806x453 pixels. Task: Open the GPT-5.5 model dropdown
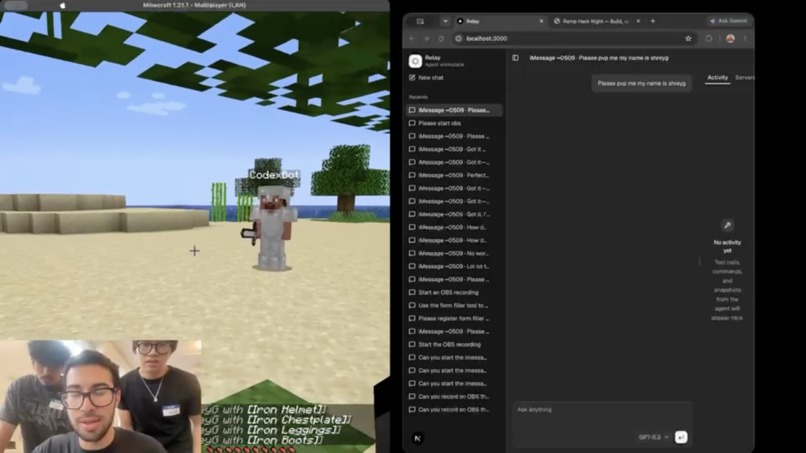click(653, 437)
